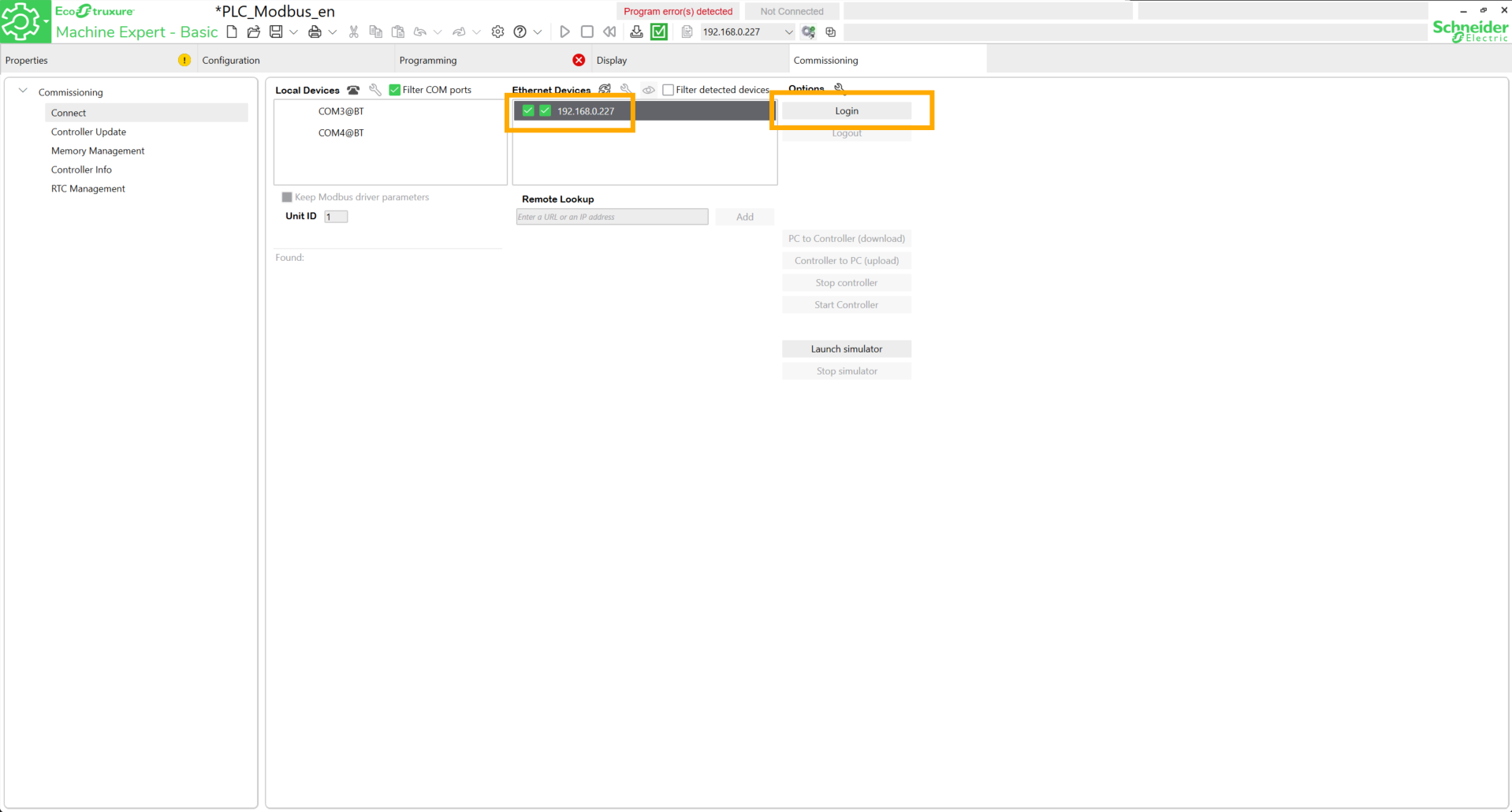Click the Login button
Image resolution: width=1512 pixels, height=812 pixels.
(x=846, y=111)
